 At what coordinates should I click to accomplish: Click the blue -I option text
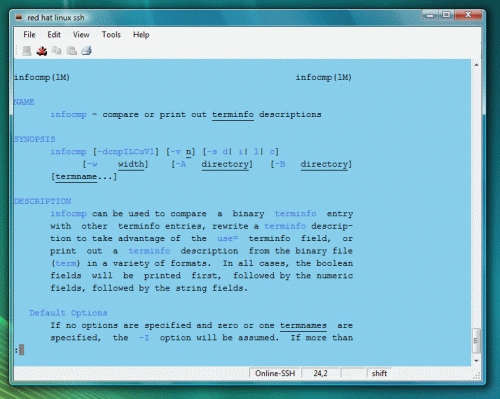pos(144,338)
